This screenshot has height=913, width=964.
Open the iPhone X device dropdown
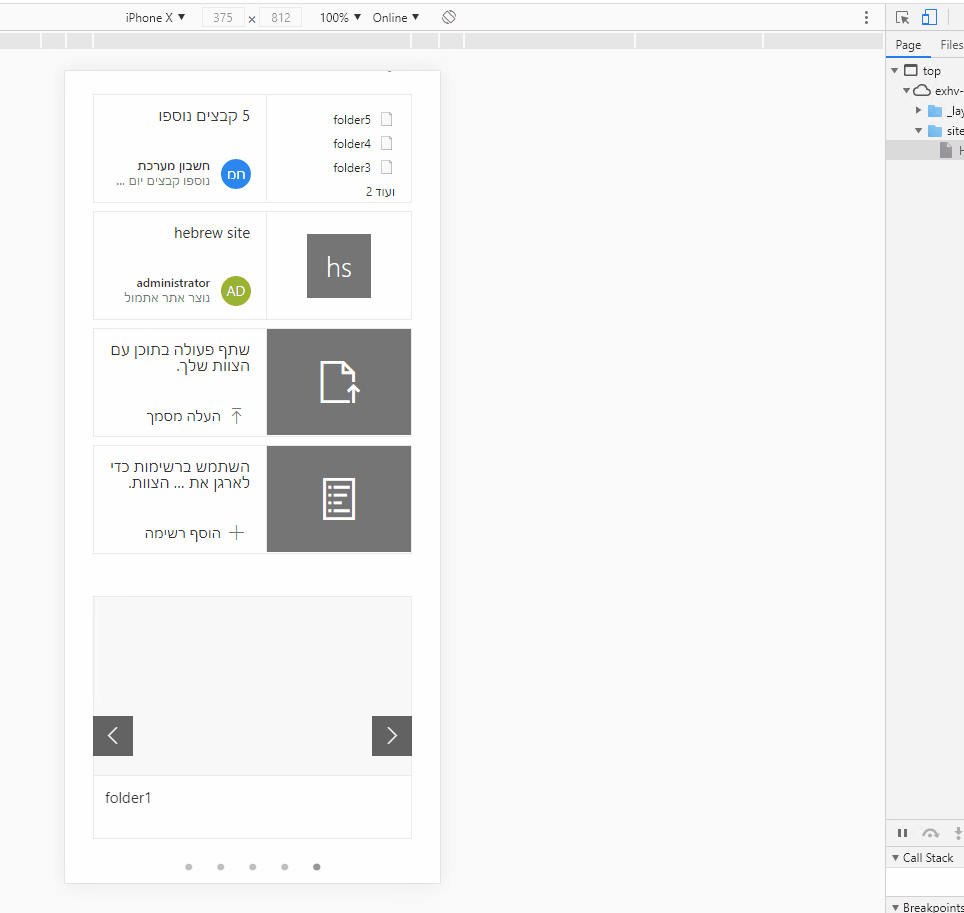click(x=153, y=17)
